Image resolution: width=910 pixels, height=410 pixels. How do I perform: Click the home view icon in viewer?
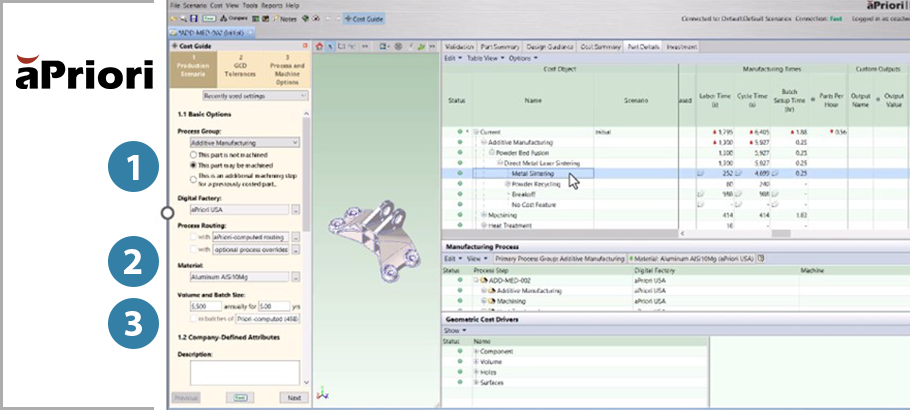point(319,46)
